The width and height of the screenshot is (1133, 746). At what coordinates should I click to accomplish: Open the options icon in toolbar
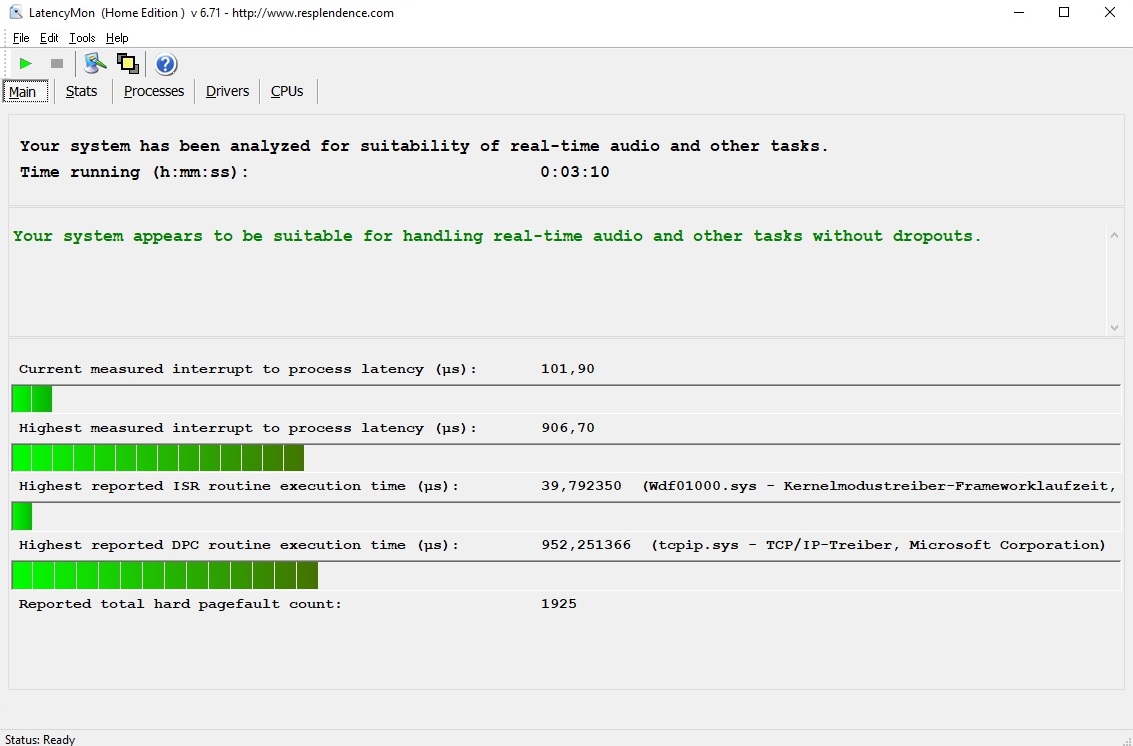(95, 64)
